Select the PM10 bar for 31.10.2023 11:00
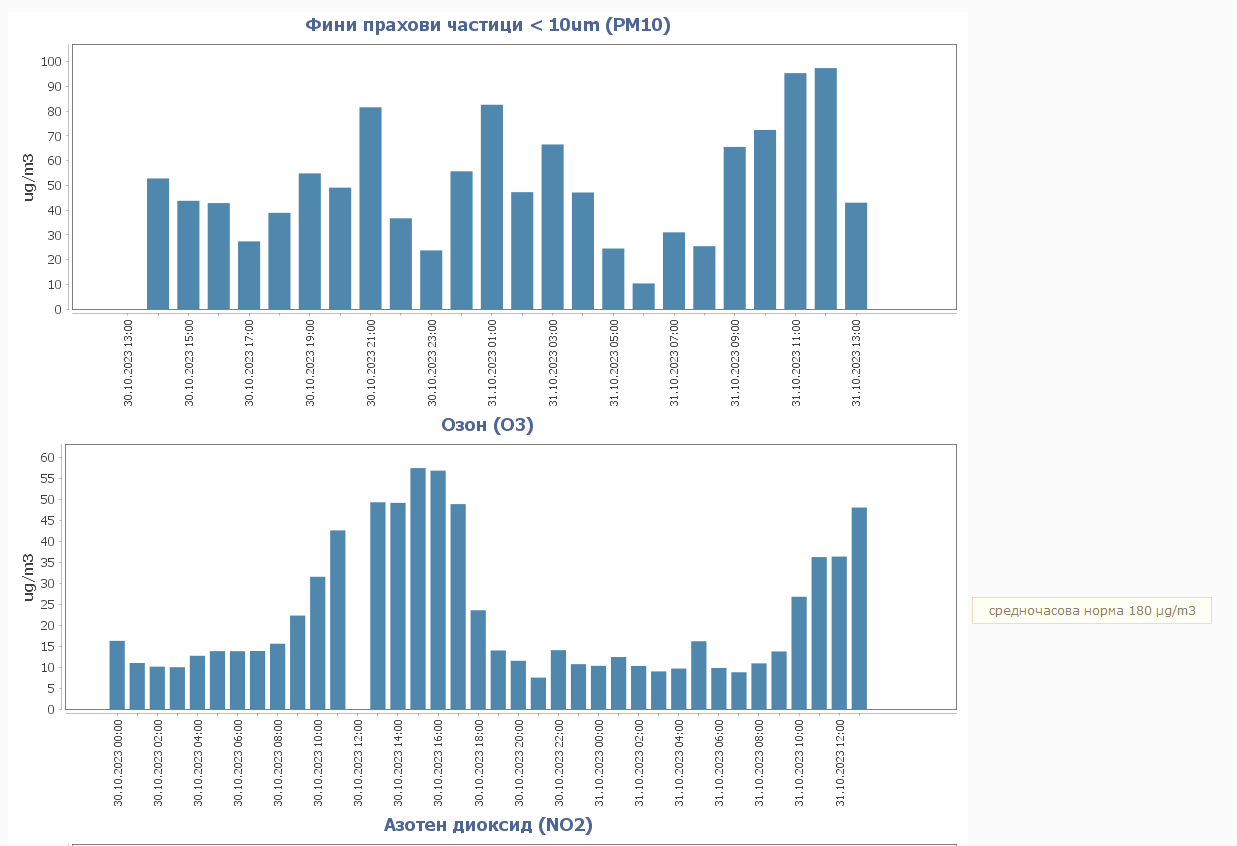 [x=795, y=191]
